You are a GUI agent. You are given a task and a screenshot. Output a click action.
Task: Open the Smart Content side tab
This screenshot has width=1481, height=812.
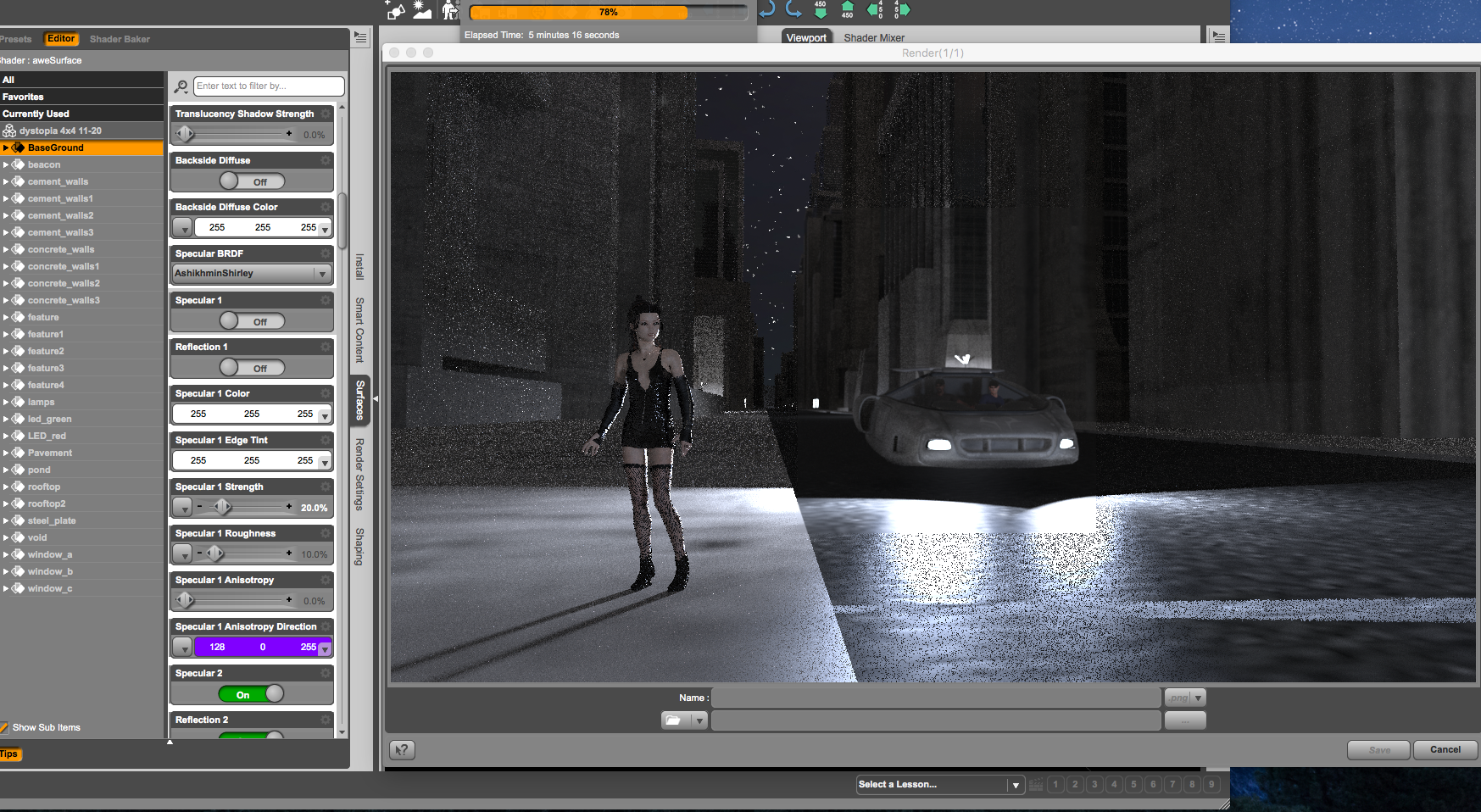pos(359,330)
